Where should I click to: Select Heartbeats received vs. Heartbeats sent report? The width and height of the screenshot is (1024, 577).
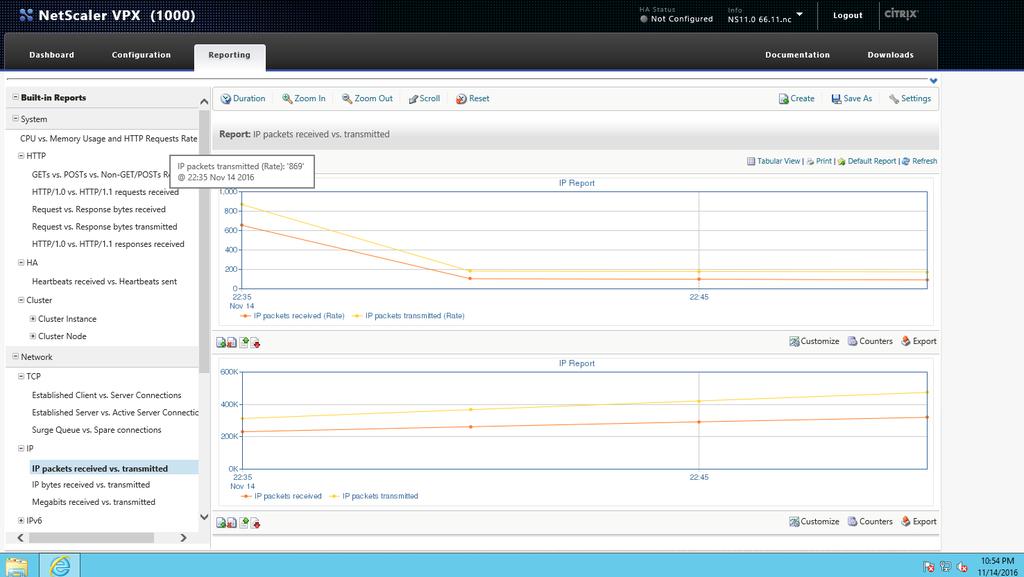coord(104,281)
